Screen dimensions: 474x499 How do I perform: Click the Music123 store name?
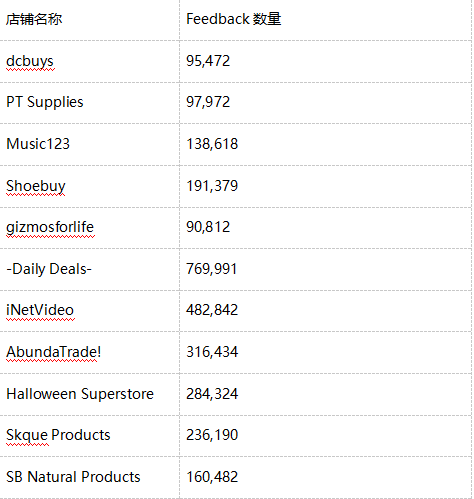pyautogui.click(x=38, y=144)
